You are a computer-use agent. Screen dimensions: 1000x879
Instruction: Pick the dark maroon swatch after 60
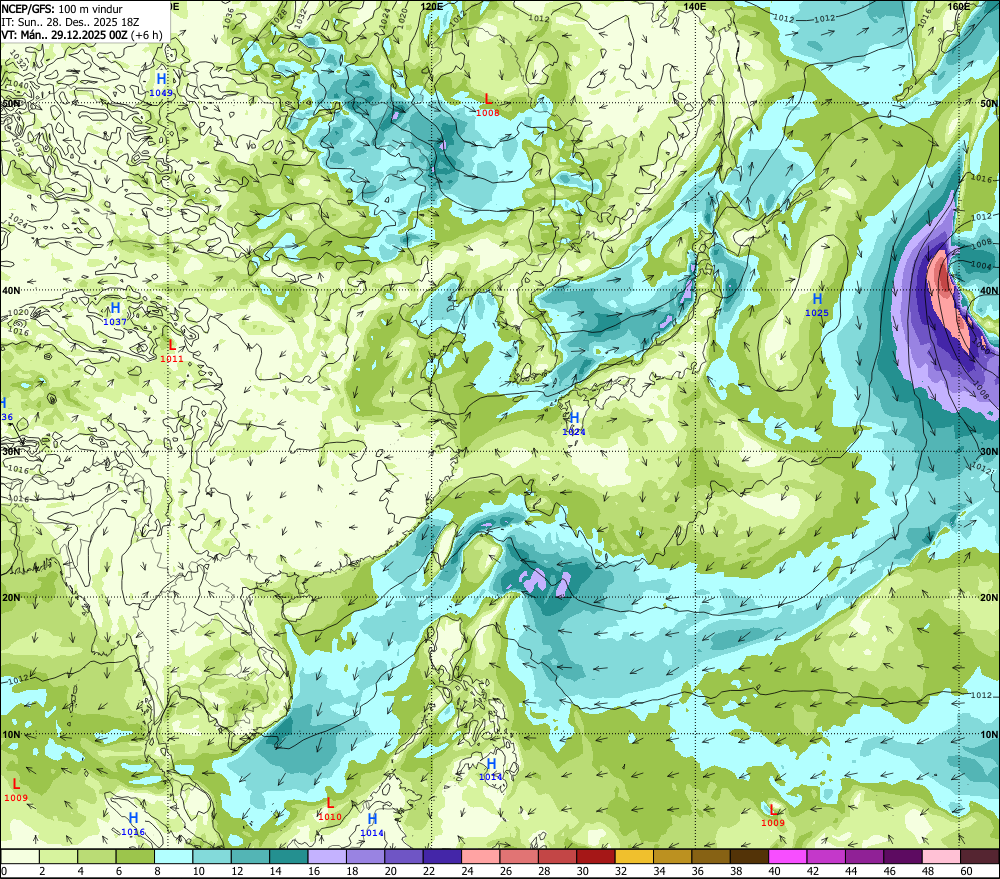point(980,856)
